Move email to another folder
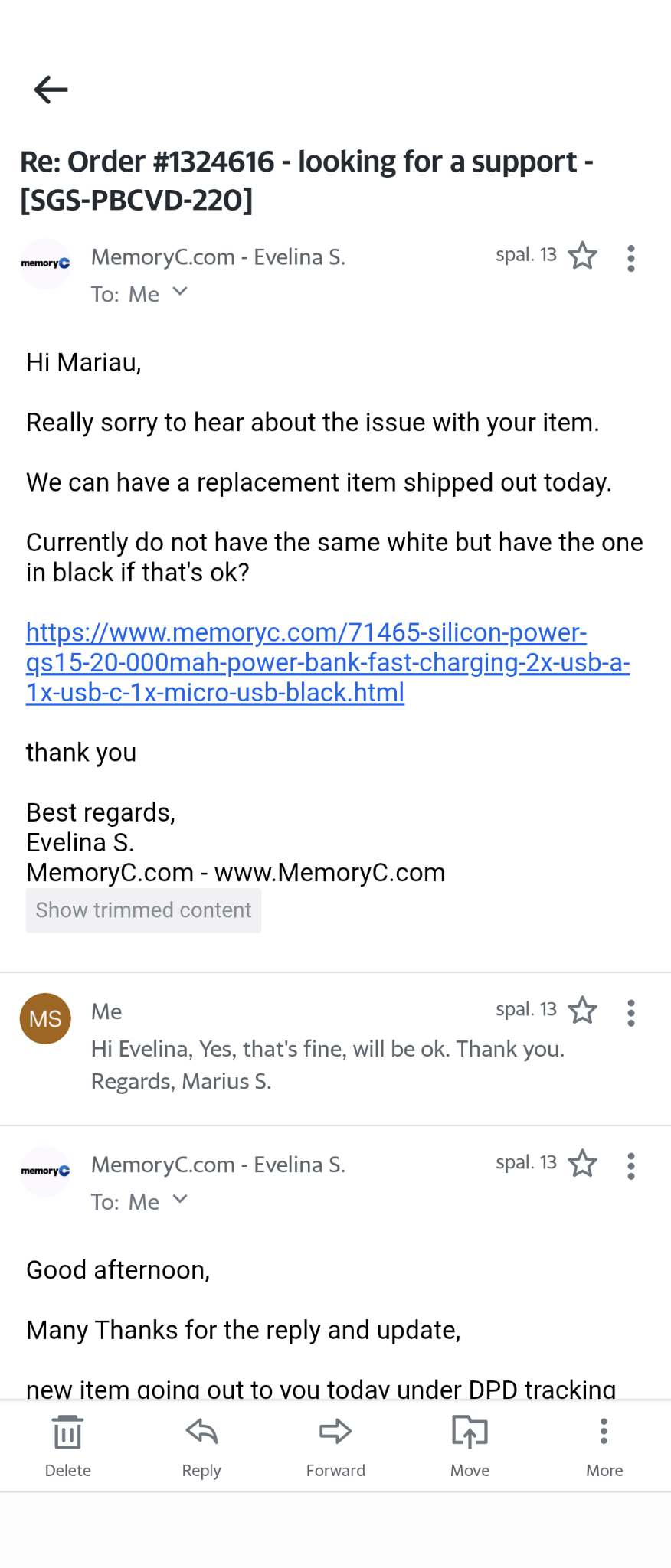Screen dimensions: 671x1568 tap(470, 1445)
